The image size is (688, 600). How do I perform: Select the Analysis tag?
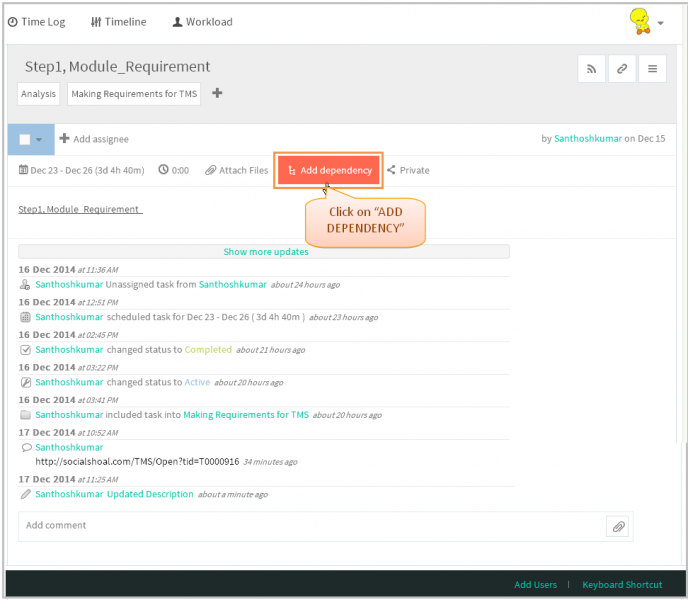tap(39, 94)
